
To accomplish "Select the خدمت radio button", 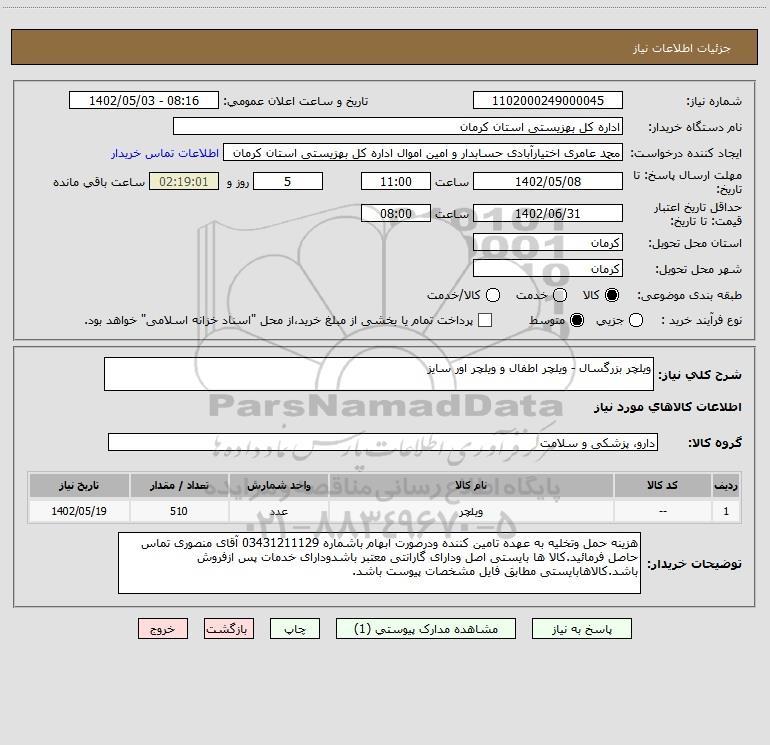I will coord(560,295).
